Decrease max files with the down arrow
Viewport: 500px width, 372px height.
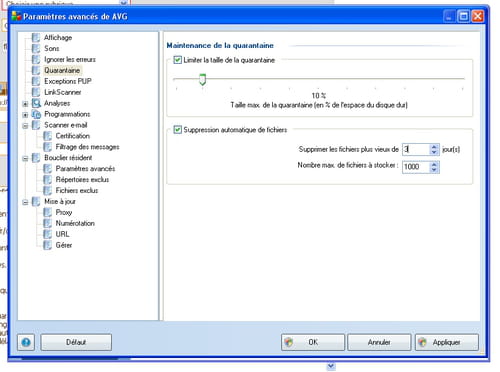tap(434, 170)
